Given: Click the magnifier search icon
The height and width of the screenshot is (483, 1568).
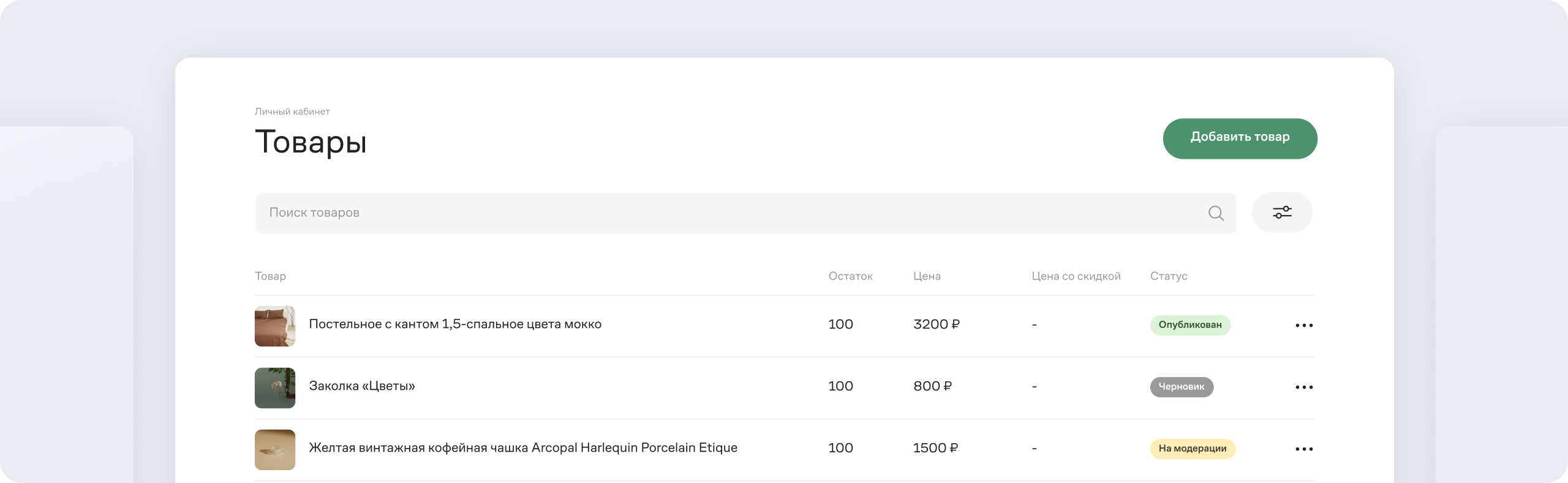Looking at the screenshot, I should [x=1216, y=213].
